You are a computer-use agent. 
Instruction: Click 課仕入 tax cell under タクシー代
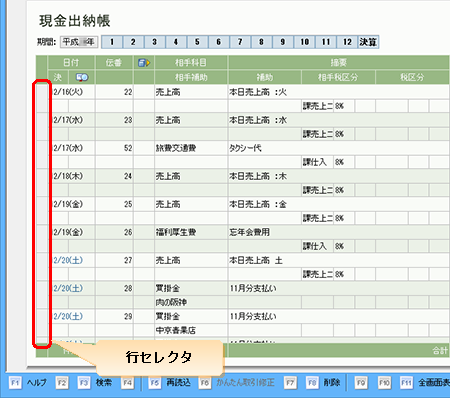tap(317, 162)
